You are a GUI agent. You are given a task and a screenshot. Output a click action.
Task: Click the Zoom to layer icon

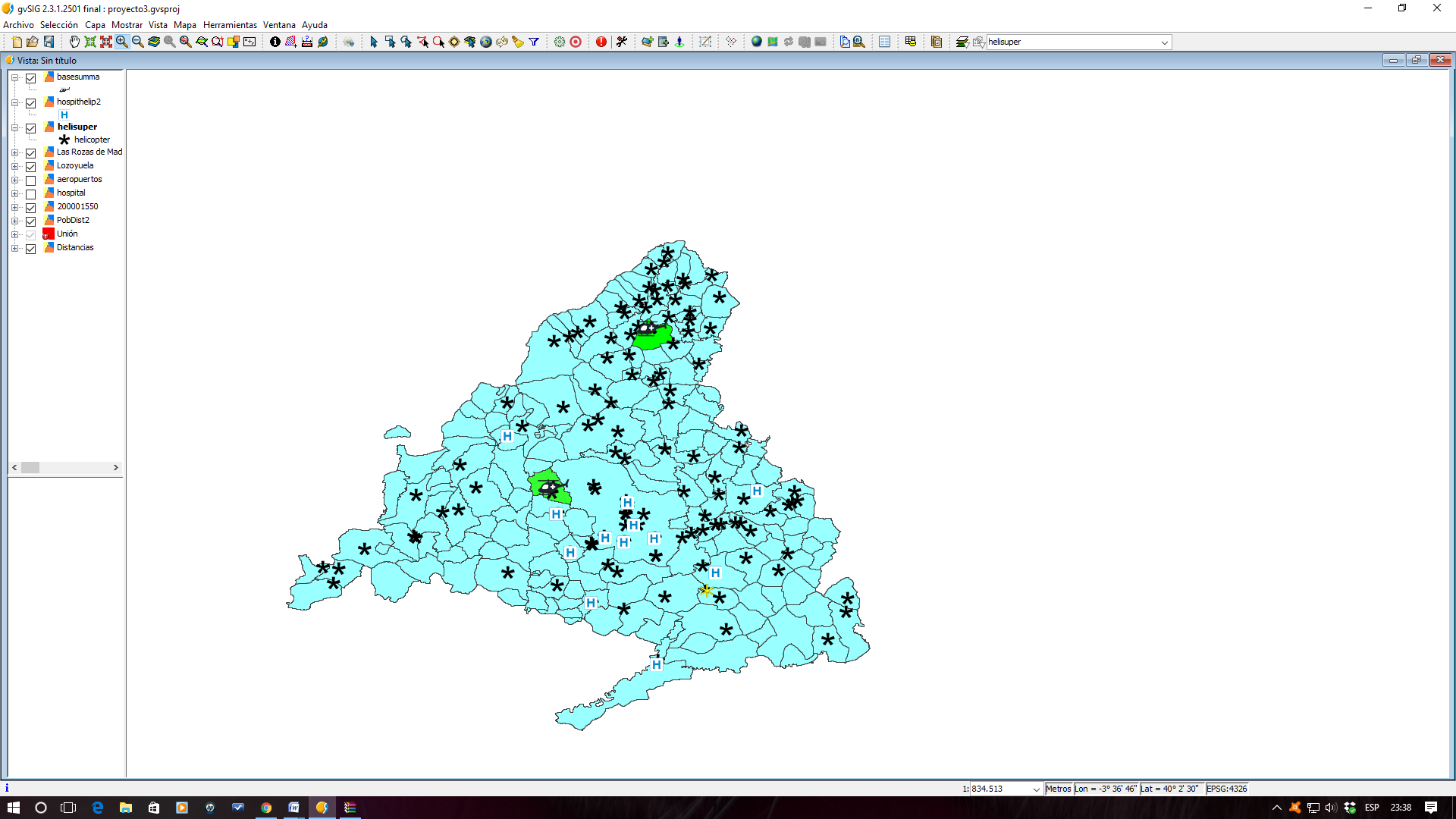tap(154, 42)
